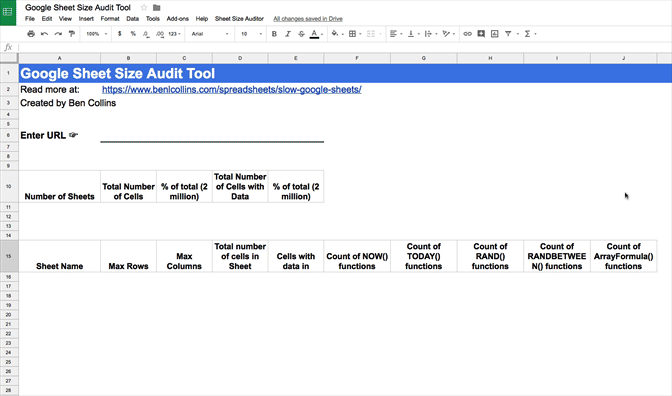672x396 pixels.
Task: Click the insert chart icon
Action: coord(495,34)
